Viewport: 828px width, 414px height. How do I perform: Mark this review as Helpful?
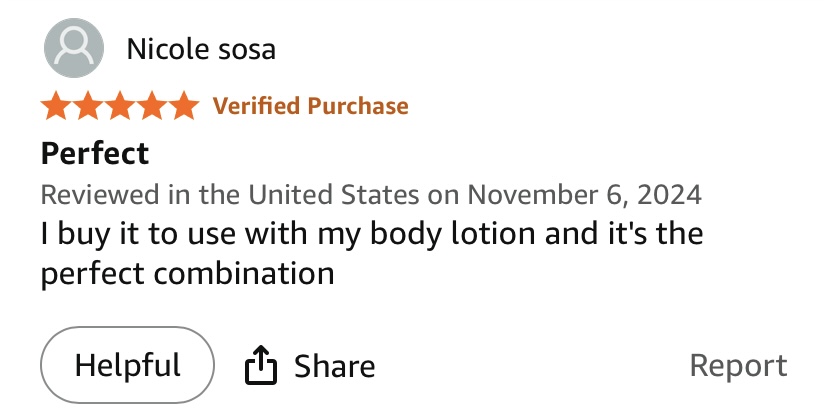[x=127, y=366]
